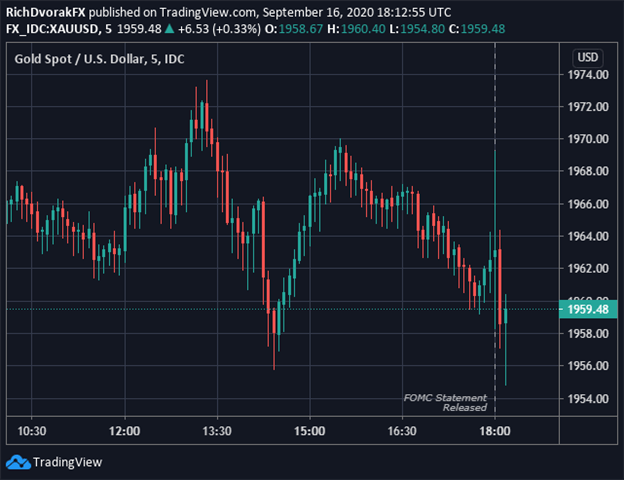Click the 1968.00 price axis label
This screenshot has height=480, width=624.
588,171
